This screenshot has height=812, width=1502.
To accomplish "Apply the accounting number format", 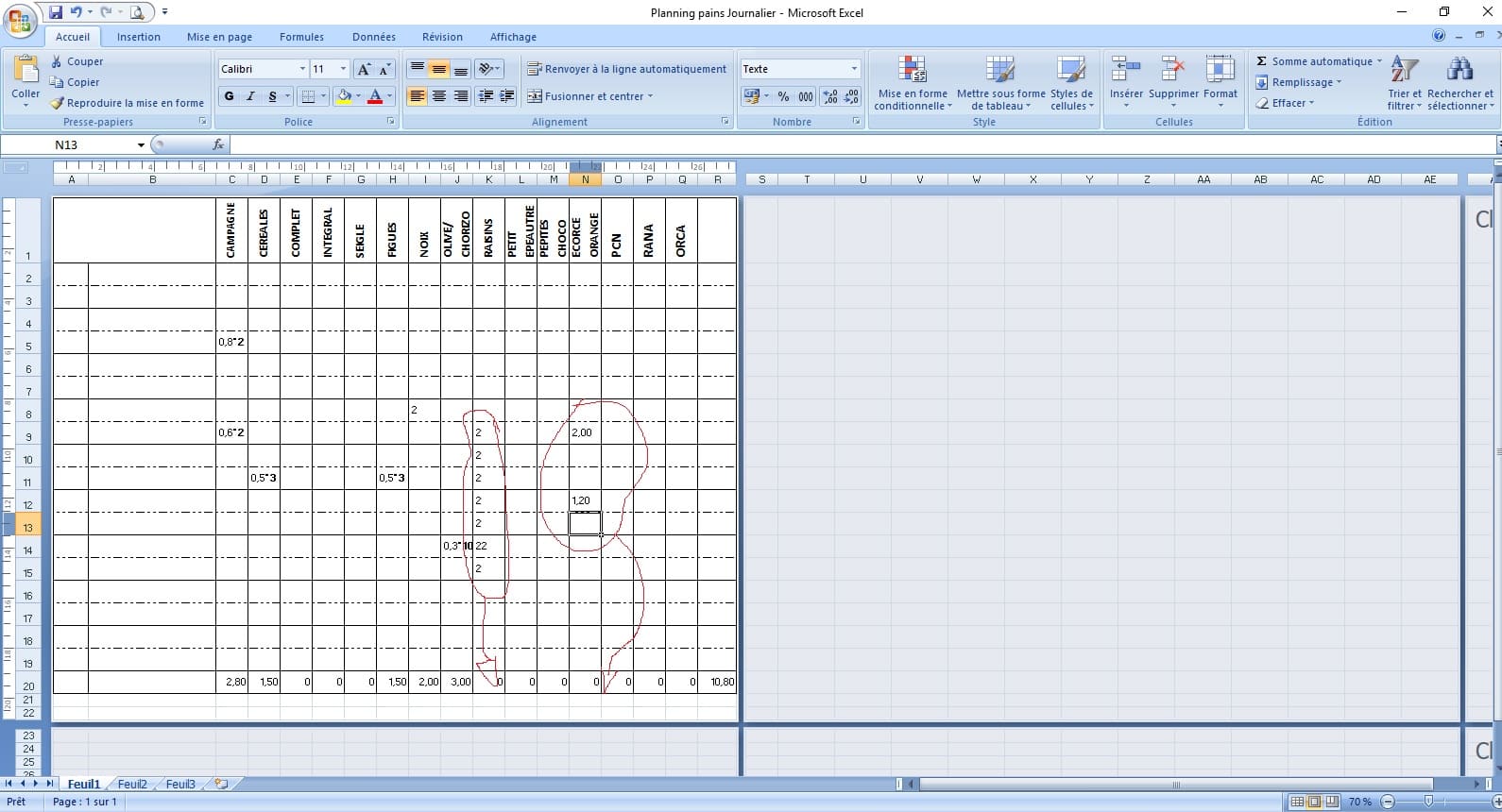I will click(x=752, y=96).
